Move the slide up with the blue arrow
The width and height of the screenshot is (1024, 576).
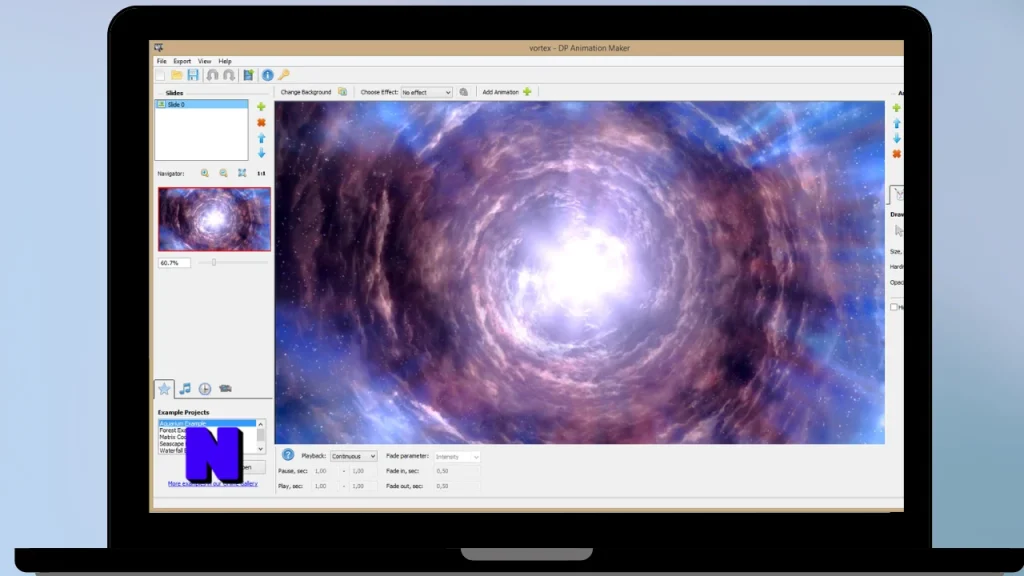(x=261, y=138)
